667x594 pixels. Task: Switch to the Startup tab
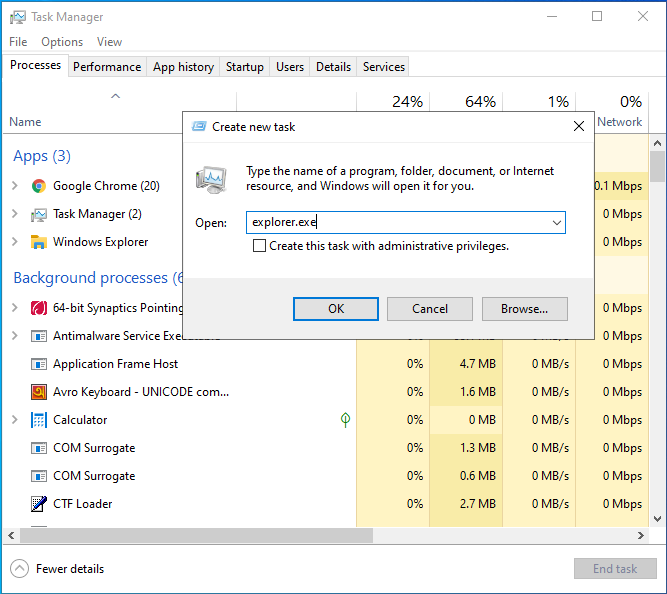click(x=245, y=67)
